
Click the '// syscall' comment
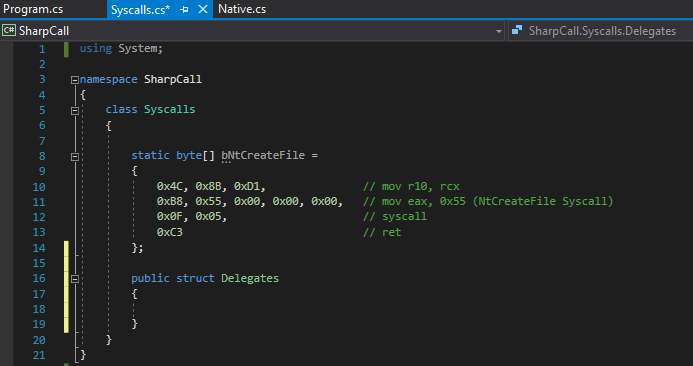click(395, 217)
